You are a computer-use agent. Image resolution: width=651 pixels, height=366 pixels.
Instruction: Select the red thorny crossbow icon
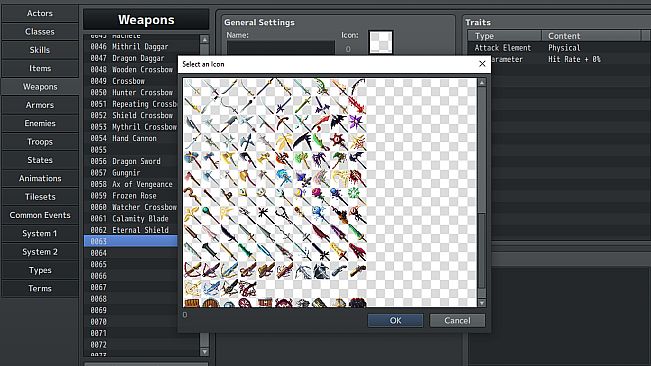[x=248, y=288]
